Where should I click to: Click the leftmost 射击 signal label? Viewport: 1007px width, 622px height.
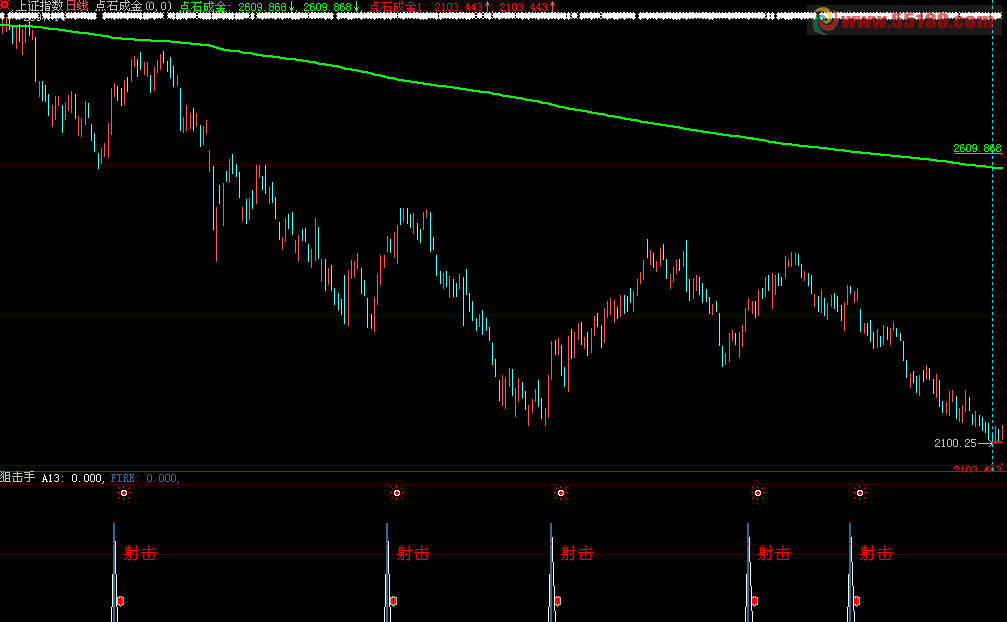point(140,553)
